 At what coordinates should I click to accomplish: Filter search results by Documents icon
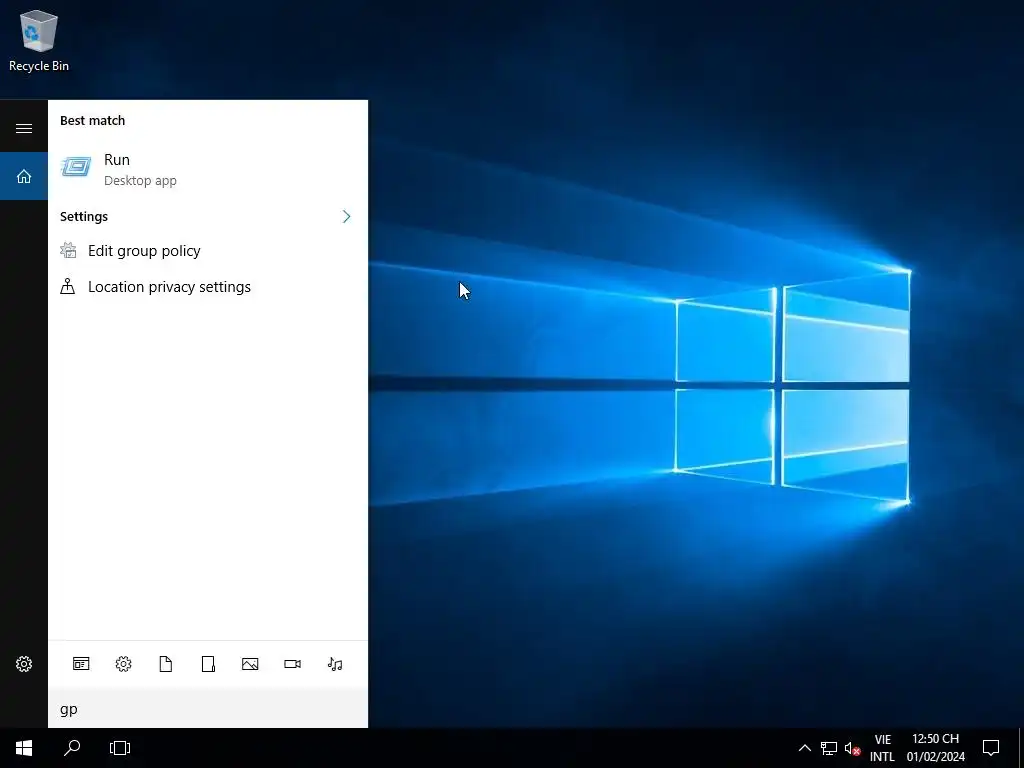click(166, 664)
